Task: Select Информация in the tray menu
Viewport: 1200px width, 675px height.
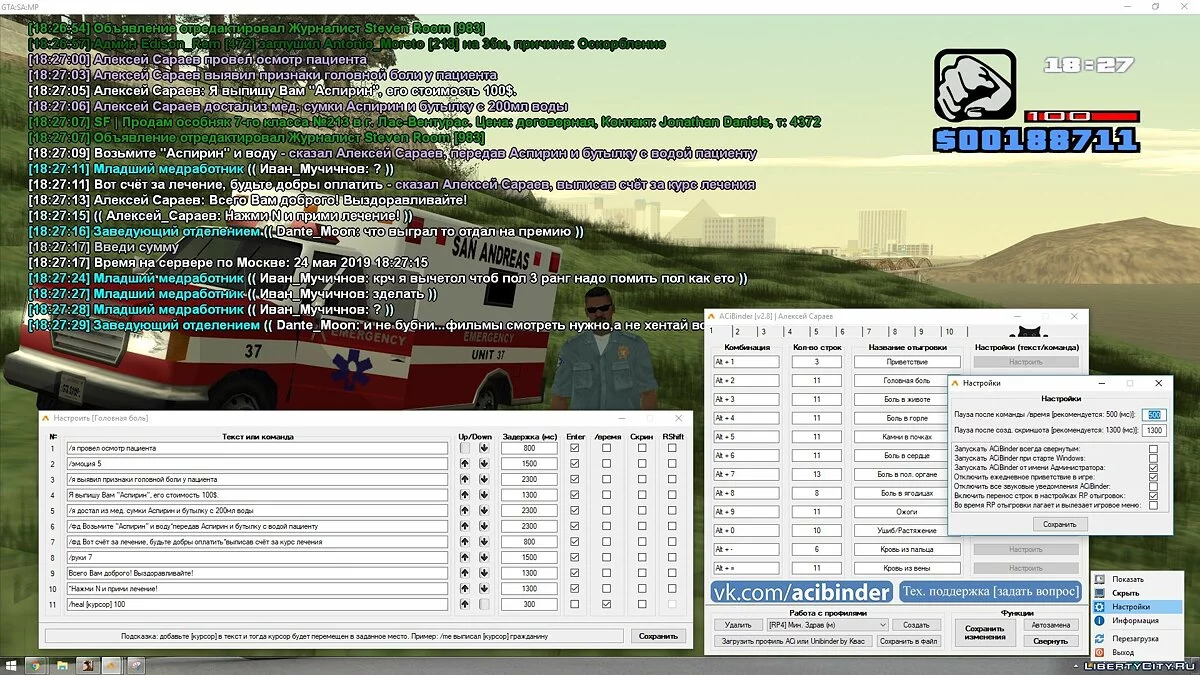Action: (1134, 620)
